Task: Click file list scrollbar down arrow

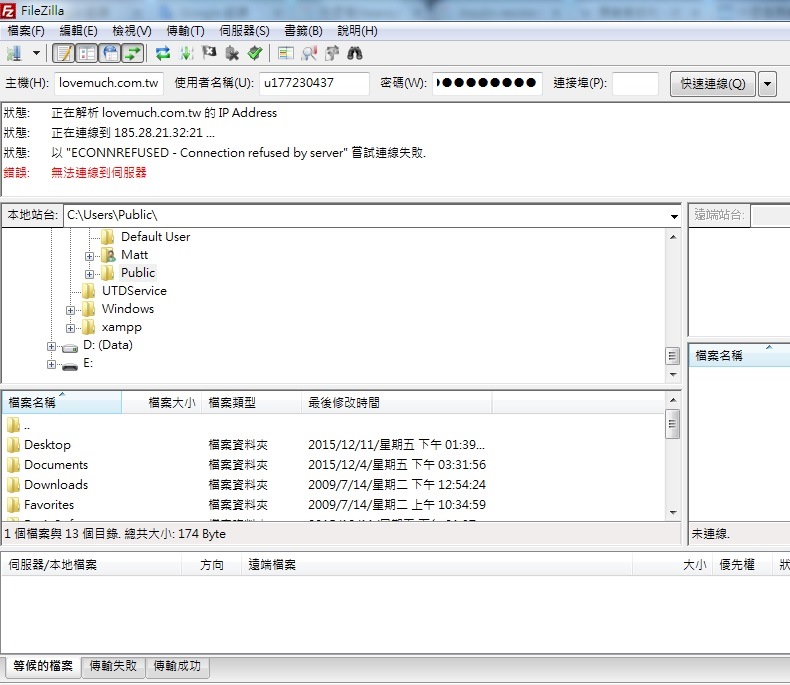Action: point(674,513)
